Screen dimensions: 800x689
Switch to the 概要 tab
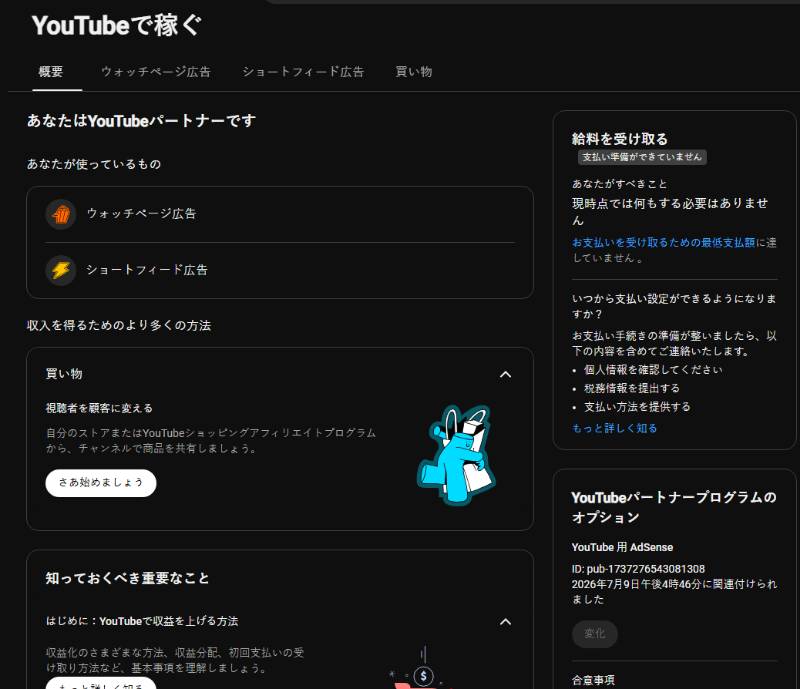(51, 72)
